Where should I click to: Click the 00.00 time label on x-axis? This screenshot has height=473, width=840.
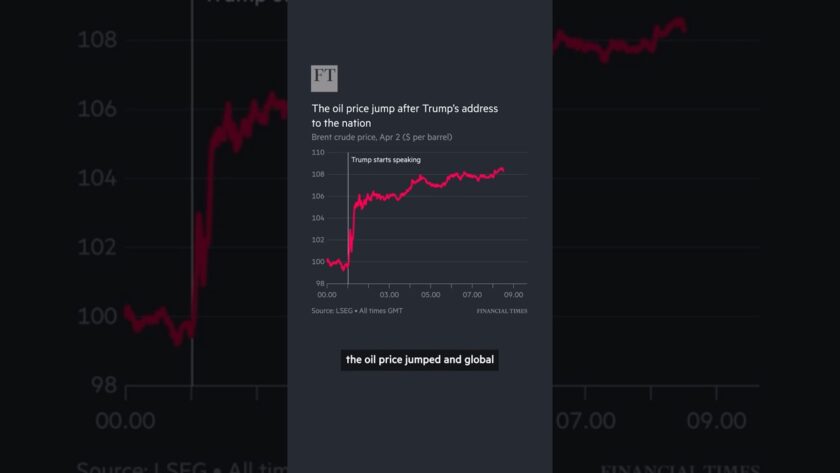click(x=327, y=295)
